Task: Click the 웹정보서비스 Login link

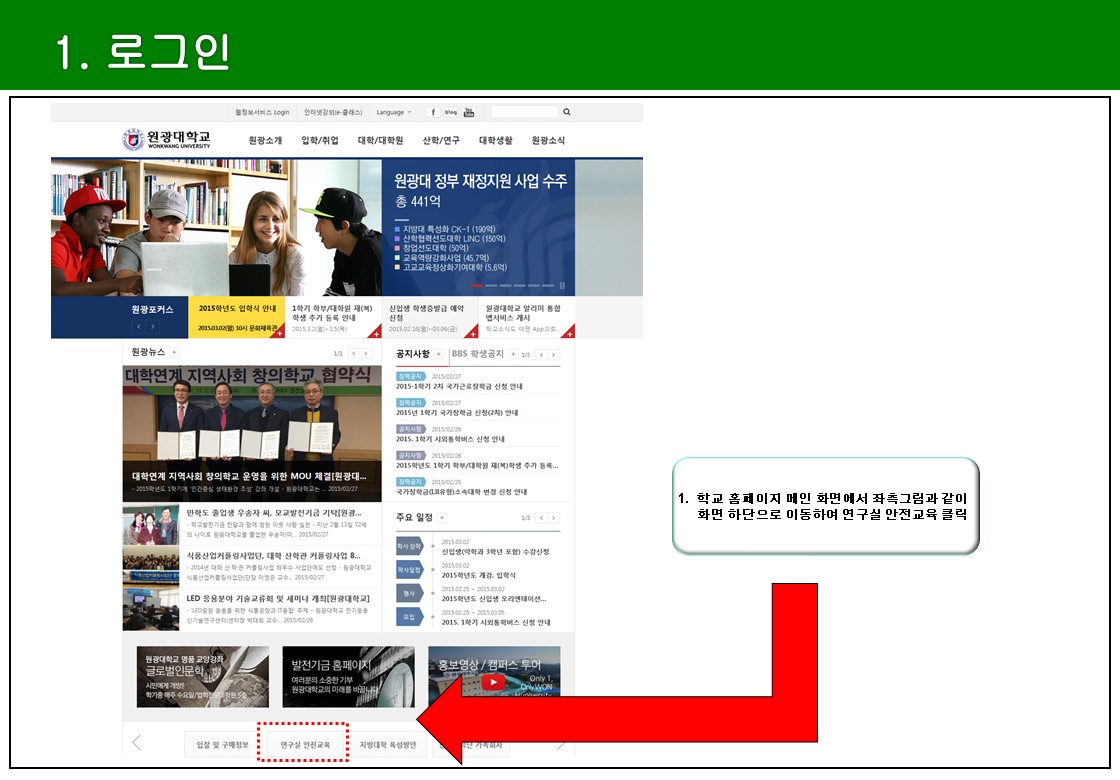Action: click(261, 112)
